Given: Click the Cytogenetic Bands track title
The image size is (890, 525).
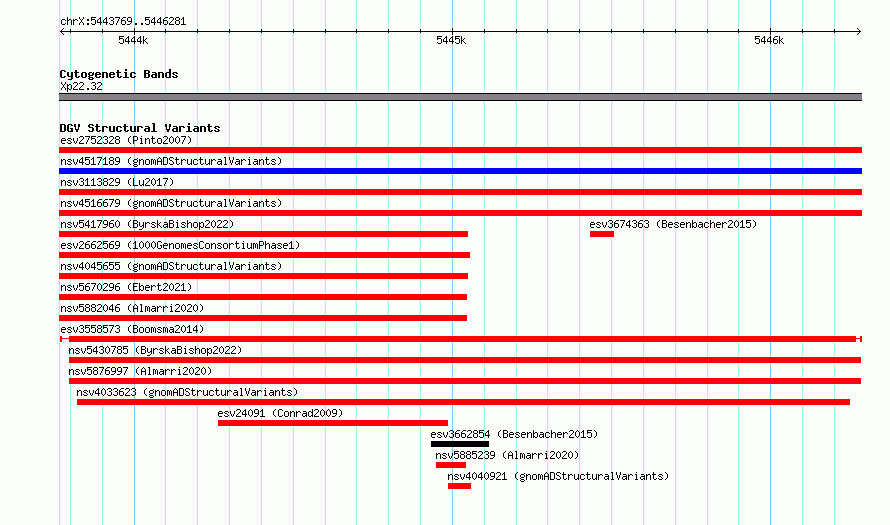Looking at the screenshot, I should 119,74.
